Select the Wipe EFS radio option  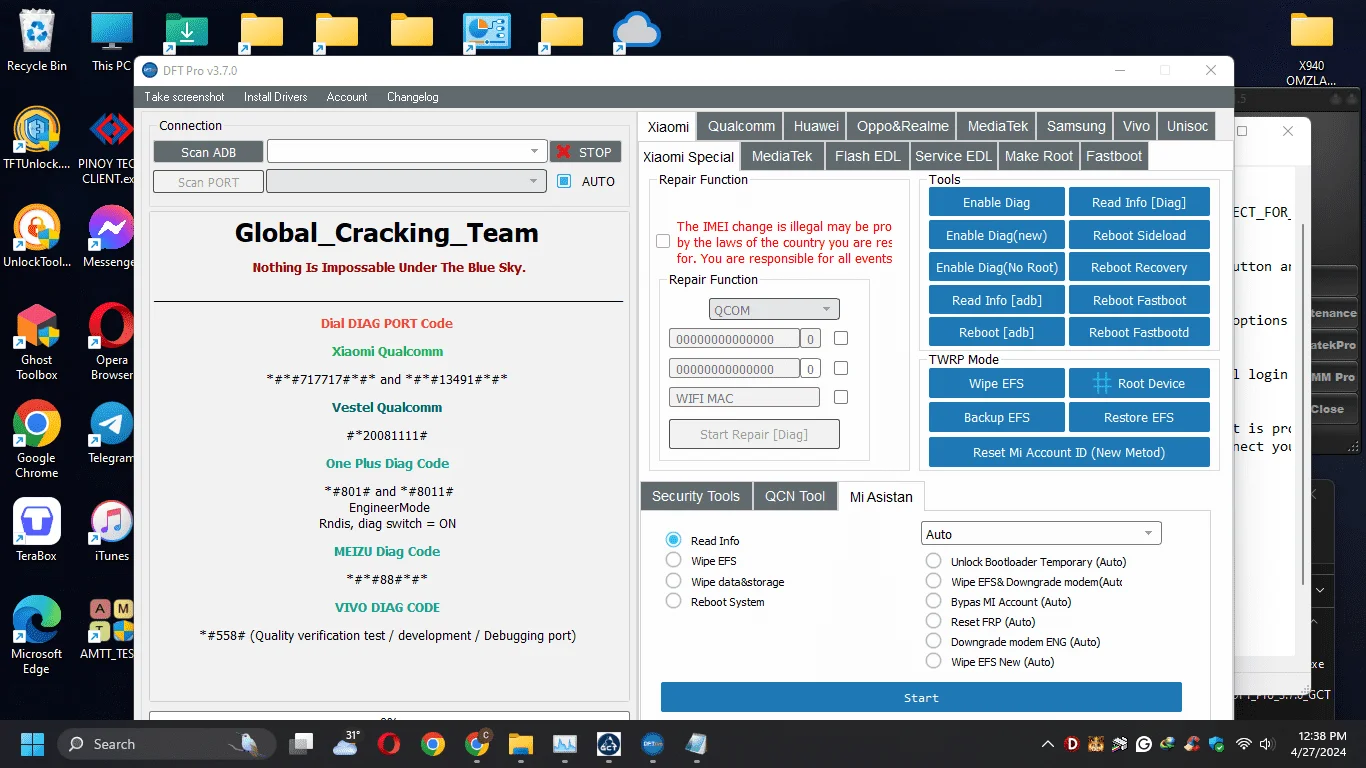[673, 560]
